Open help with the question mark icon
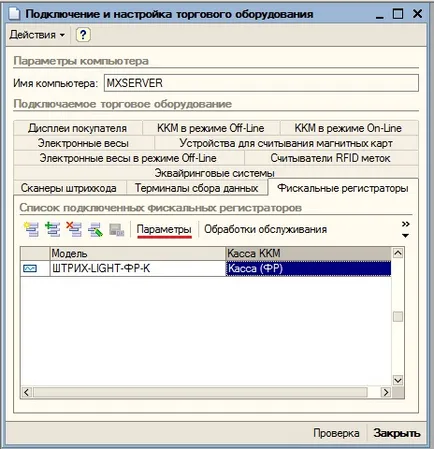The height and width of the screenshot is (449, 434). click(83, 35)
